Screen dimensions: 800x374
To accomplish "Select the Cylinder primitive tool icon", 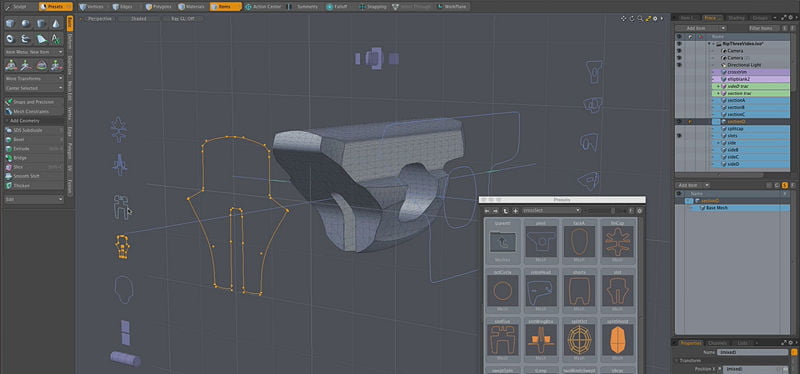I will click(x=41, y=23).
